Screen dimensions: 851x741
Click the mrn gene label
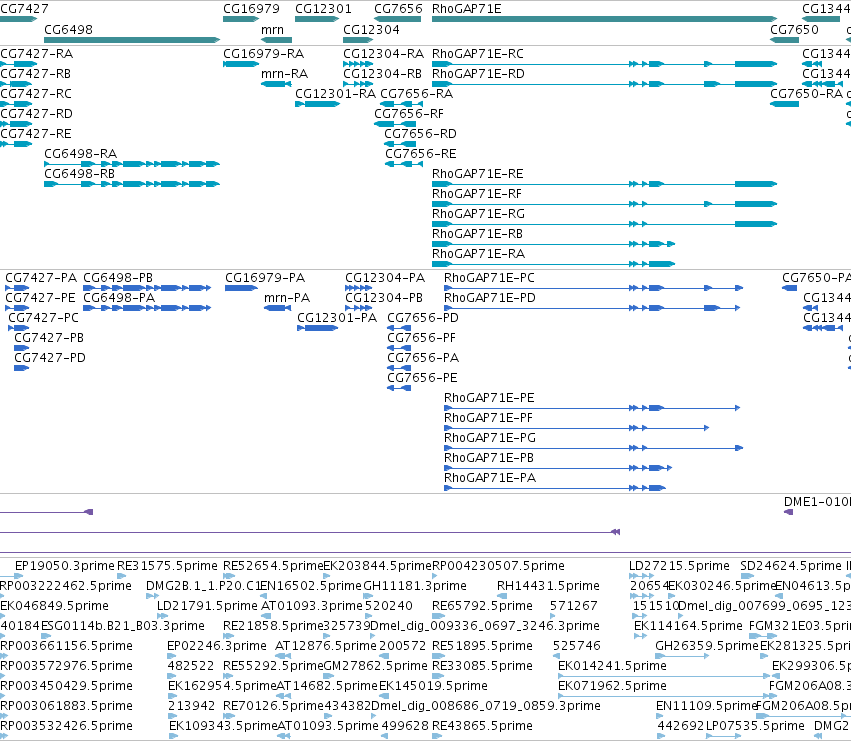tap(272, 29)
